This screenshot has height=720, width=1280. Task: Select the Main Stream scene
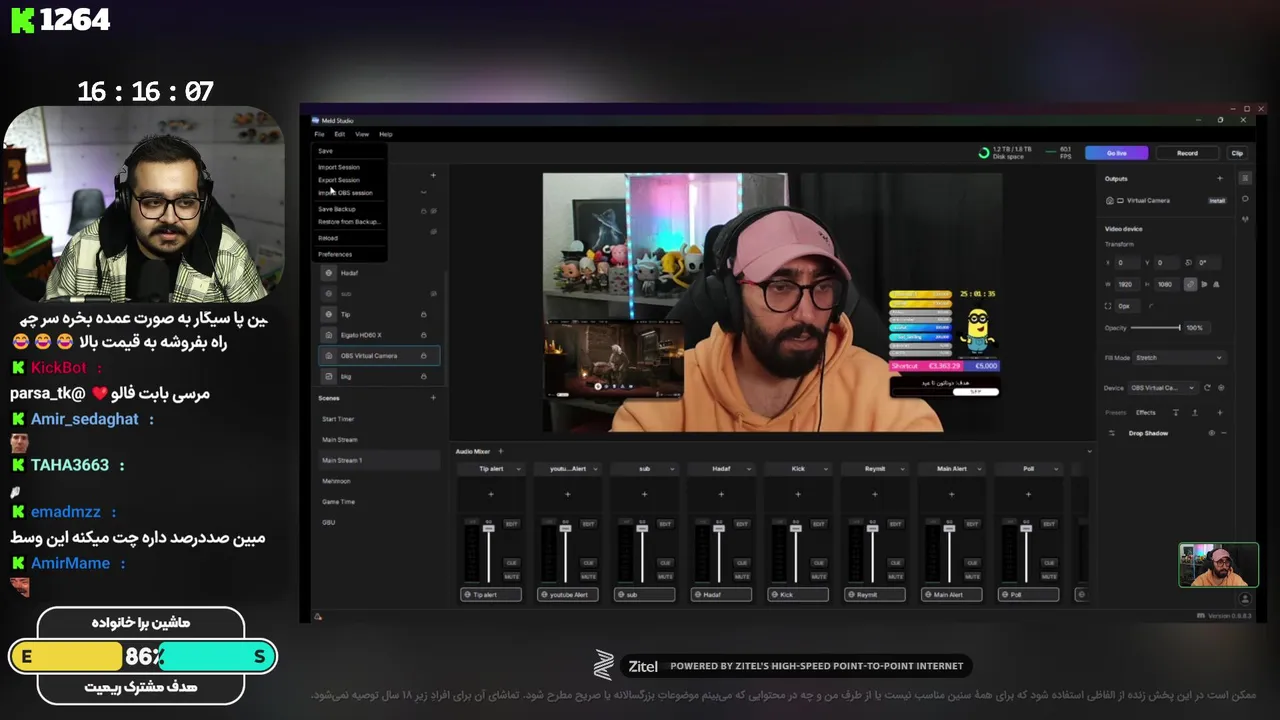click(378, 440)
